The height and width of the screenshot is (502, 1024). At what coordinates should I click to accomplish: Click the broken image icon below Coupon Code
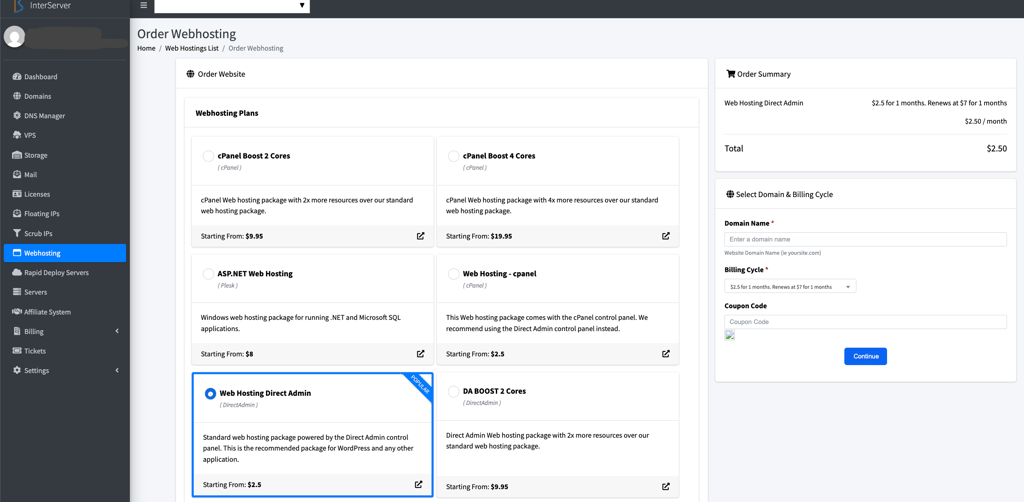click(x=730, y=335)
